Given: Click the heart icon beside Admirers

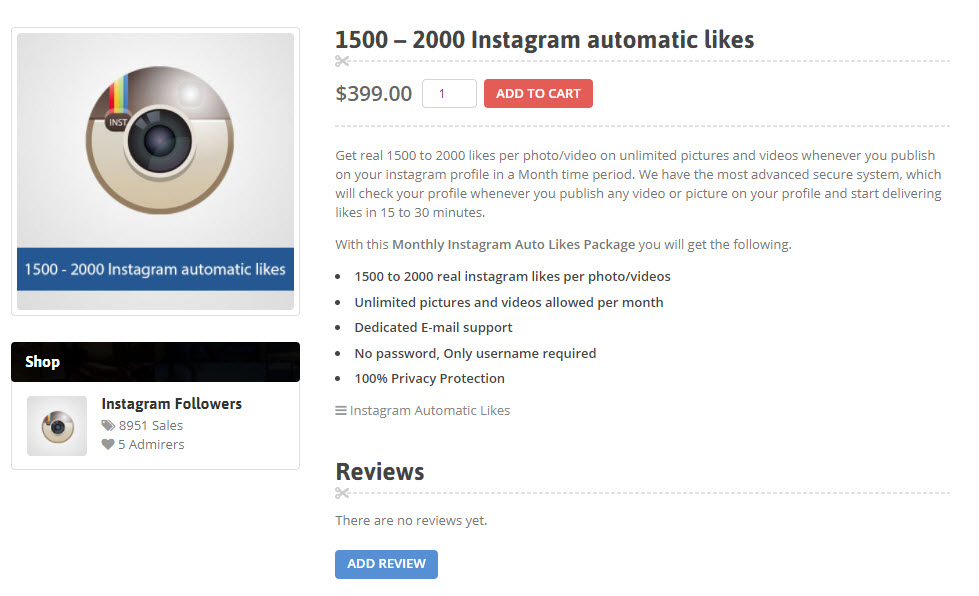Looking at the screenshot, I should click(108, 445).
